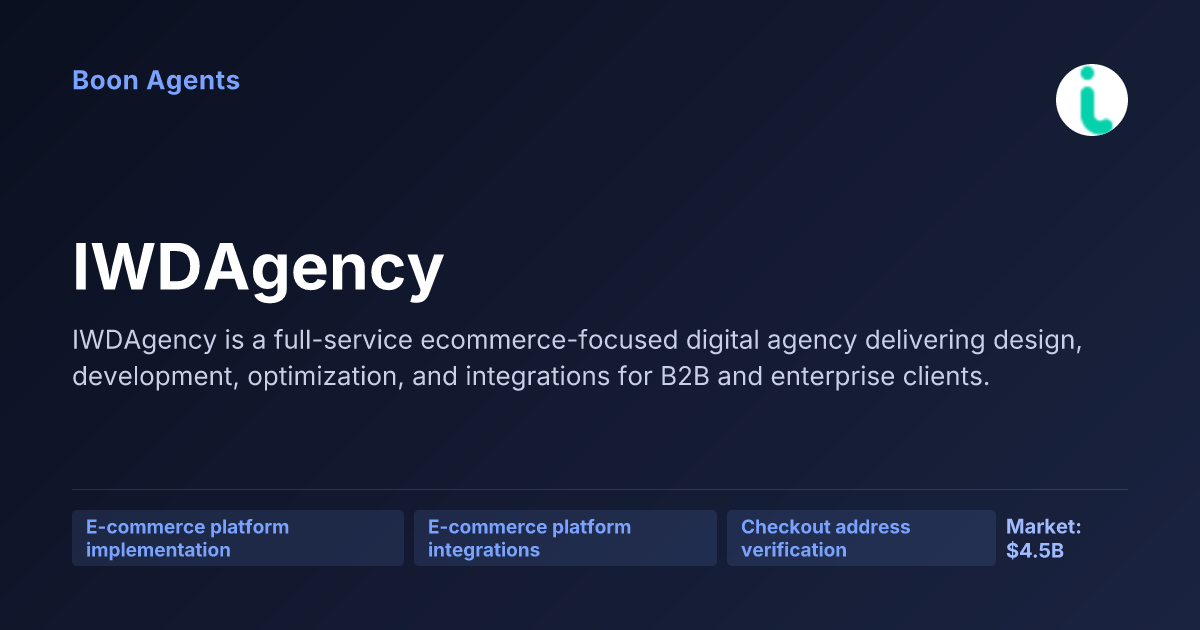Select the Checkout address verification tag
This screenshot has height=630, width=1200.
tap(861, 538)
